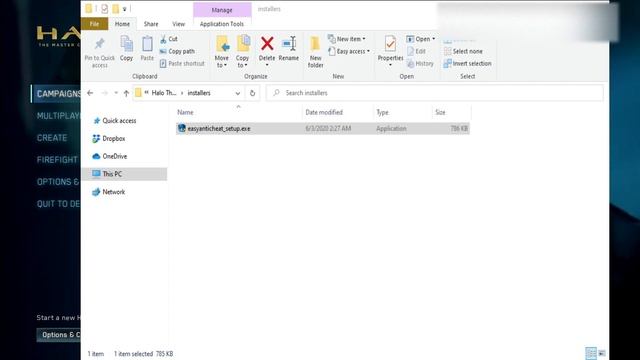Open OneDrive in navigation pane

pyautogui.click(x=109, y=156)
